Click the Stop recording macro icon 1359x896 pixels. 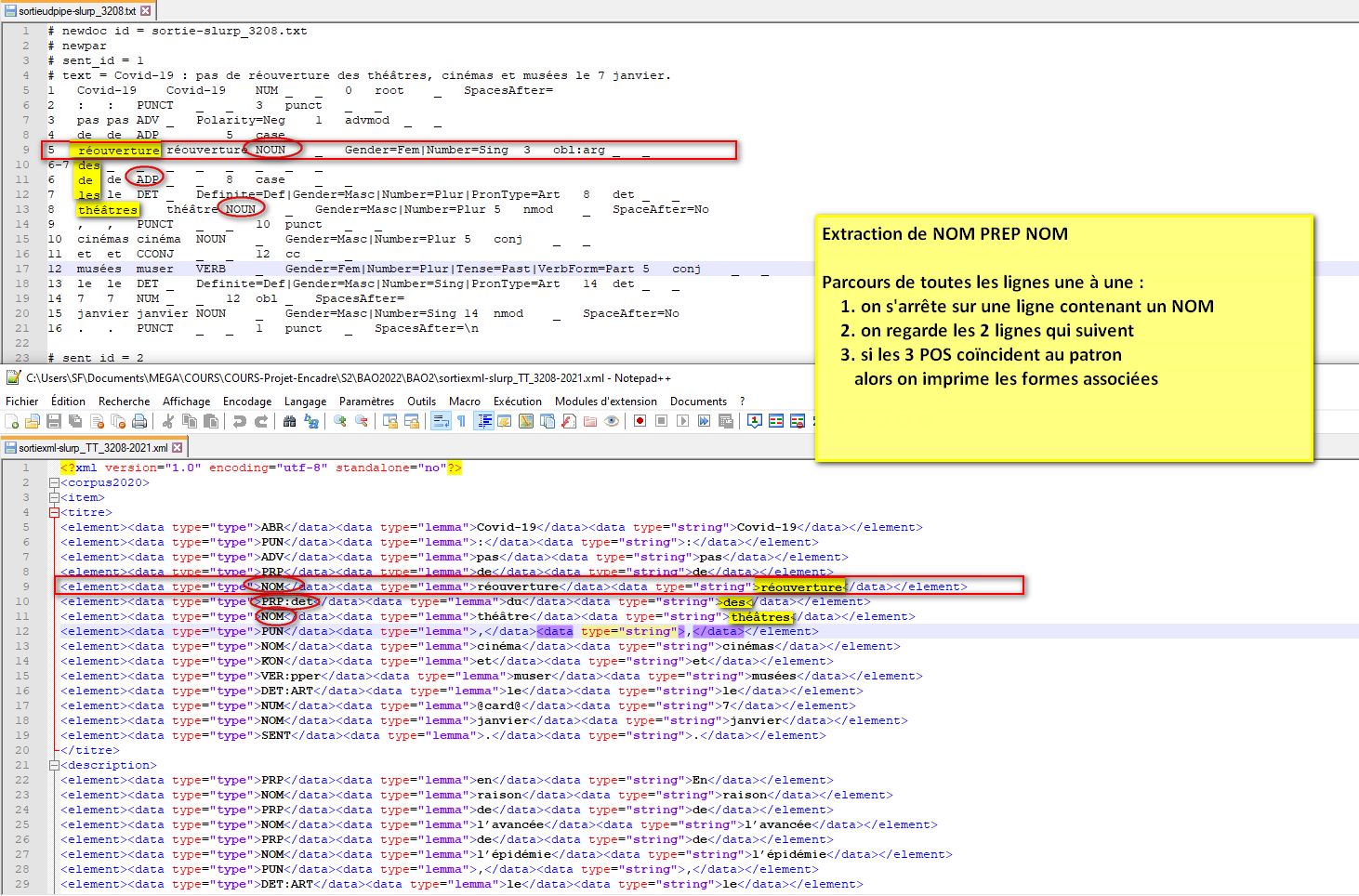(x=662, y=421)
